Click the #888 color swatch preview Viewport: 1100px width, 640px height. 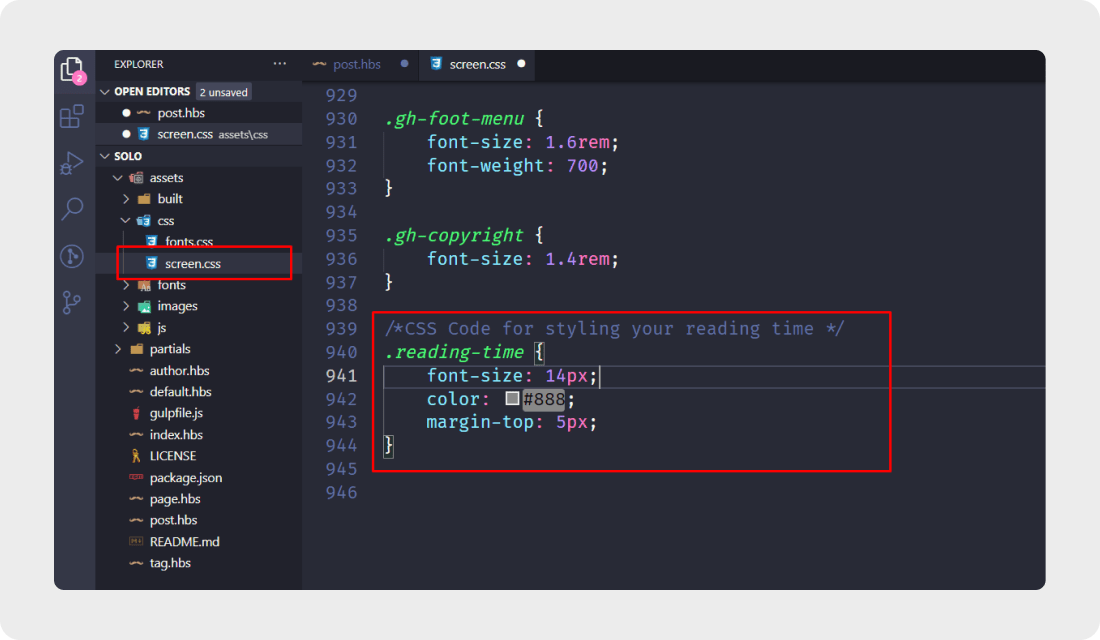click(x=512, y=399)
